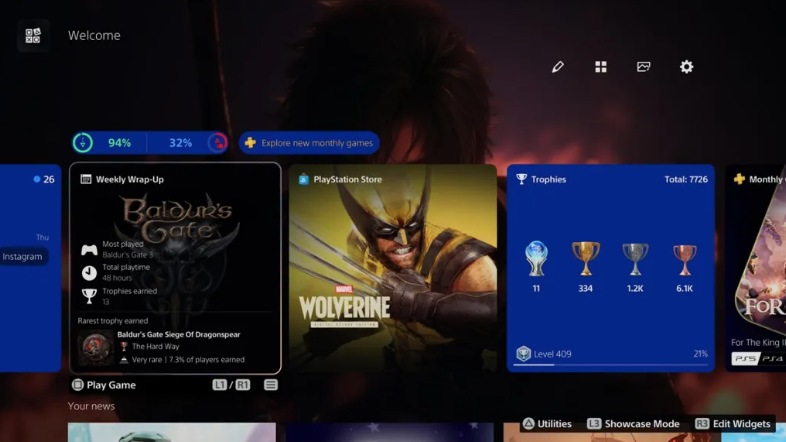Click the clock Total playtime icon
This screenshot has width=786, height=442.
(x=89, y=273)
